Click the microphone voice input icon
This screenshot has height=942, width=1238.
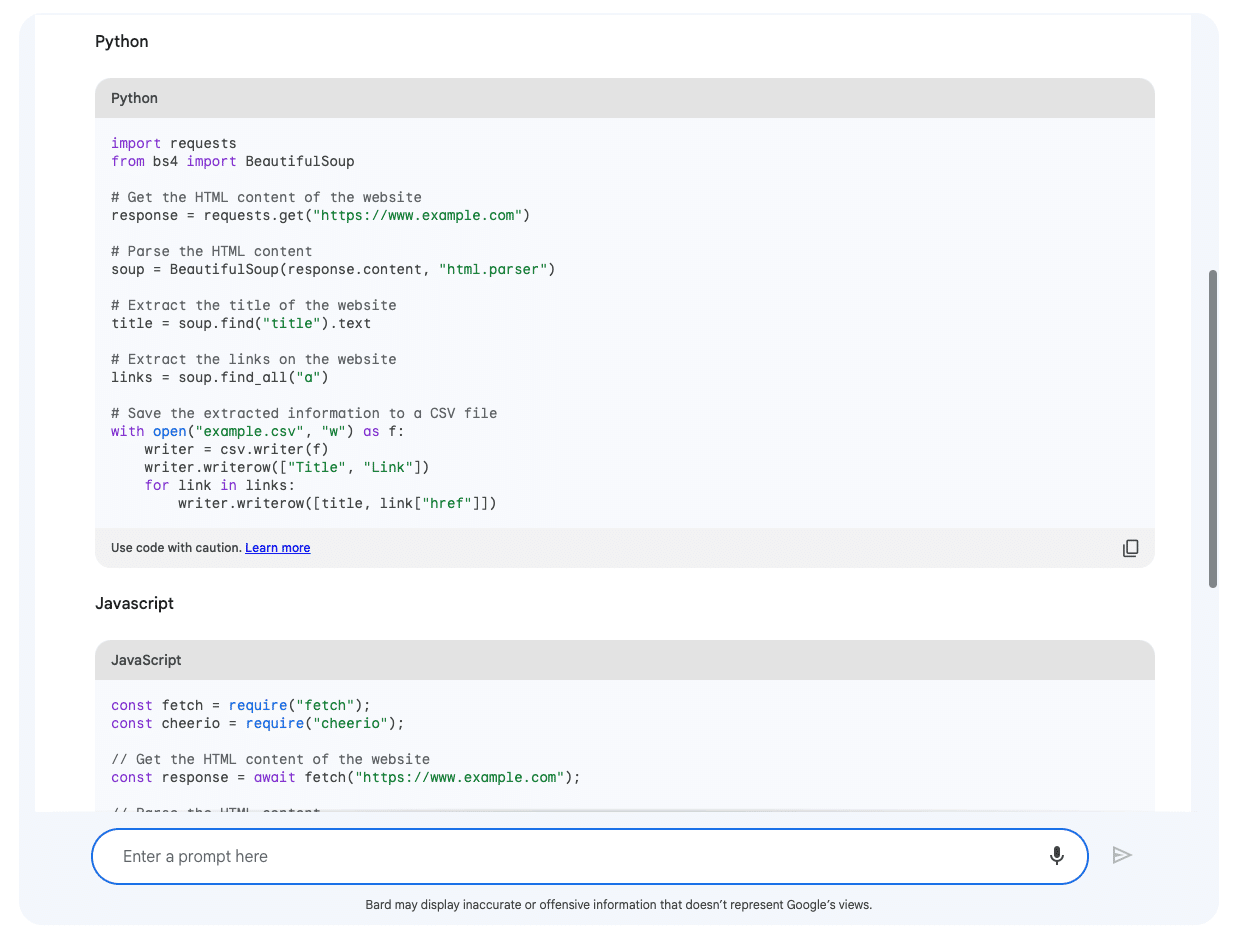pyautogui.click(x=1056, y=856)
